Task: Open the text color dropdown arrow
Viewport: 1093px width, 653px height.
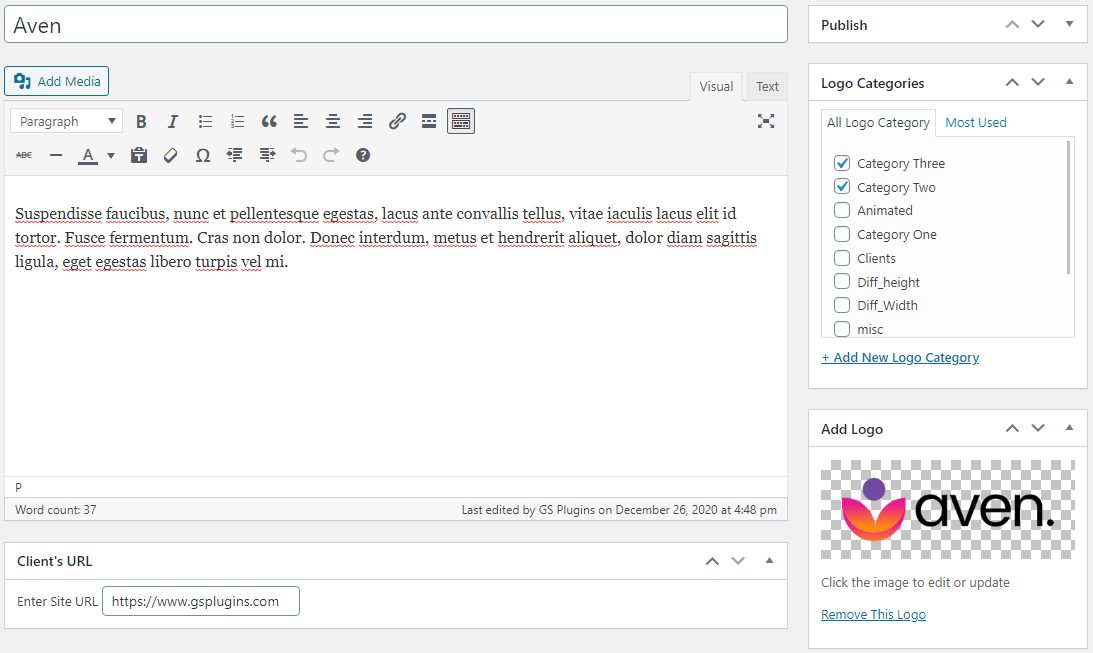Action: pos(111,156)
